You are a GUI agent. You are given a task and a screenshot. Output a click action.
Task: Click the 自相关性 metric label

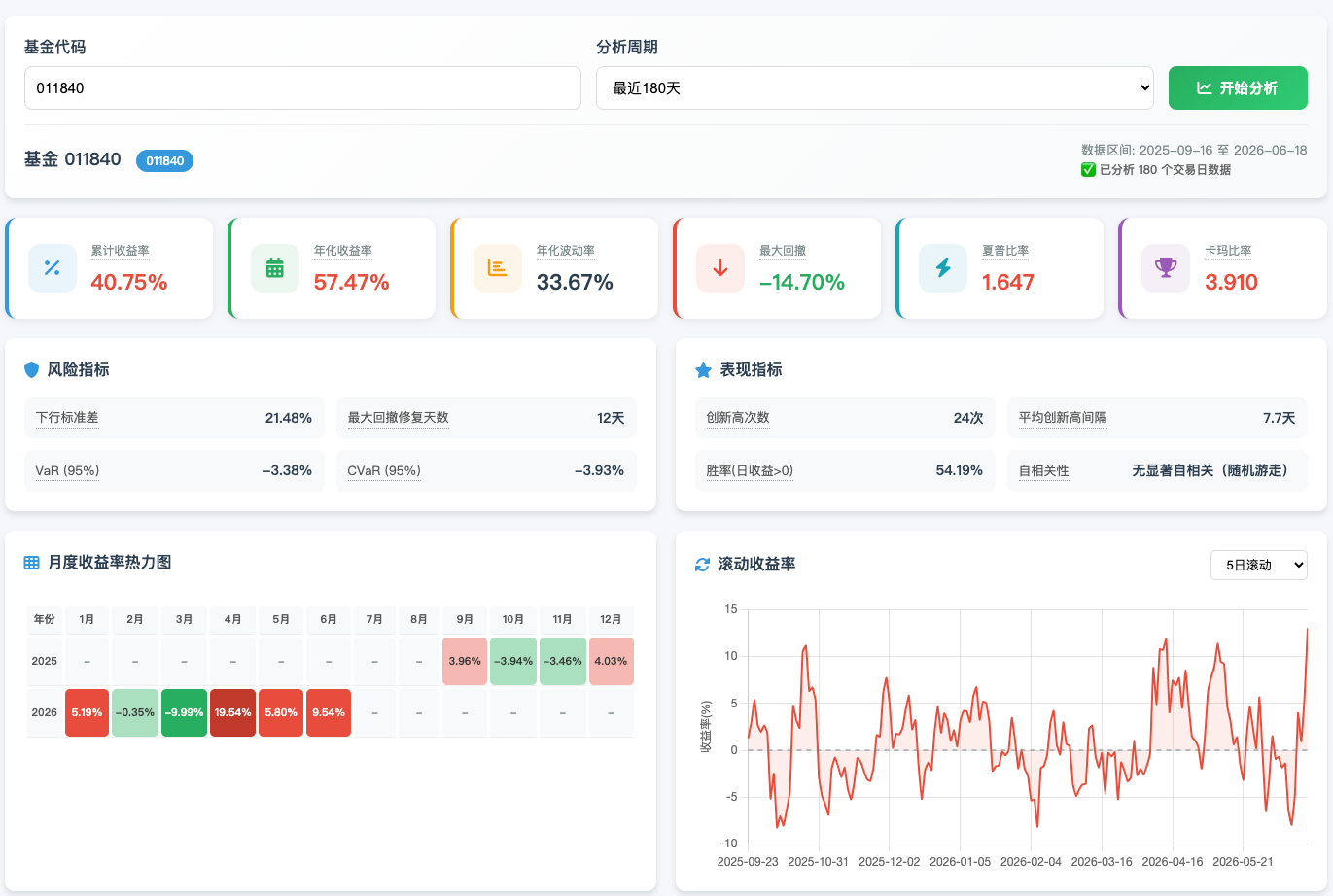tap(1043, 471)
